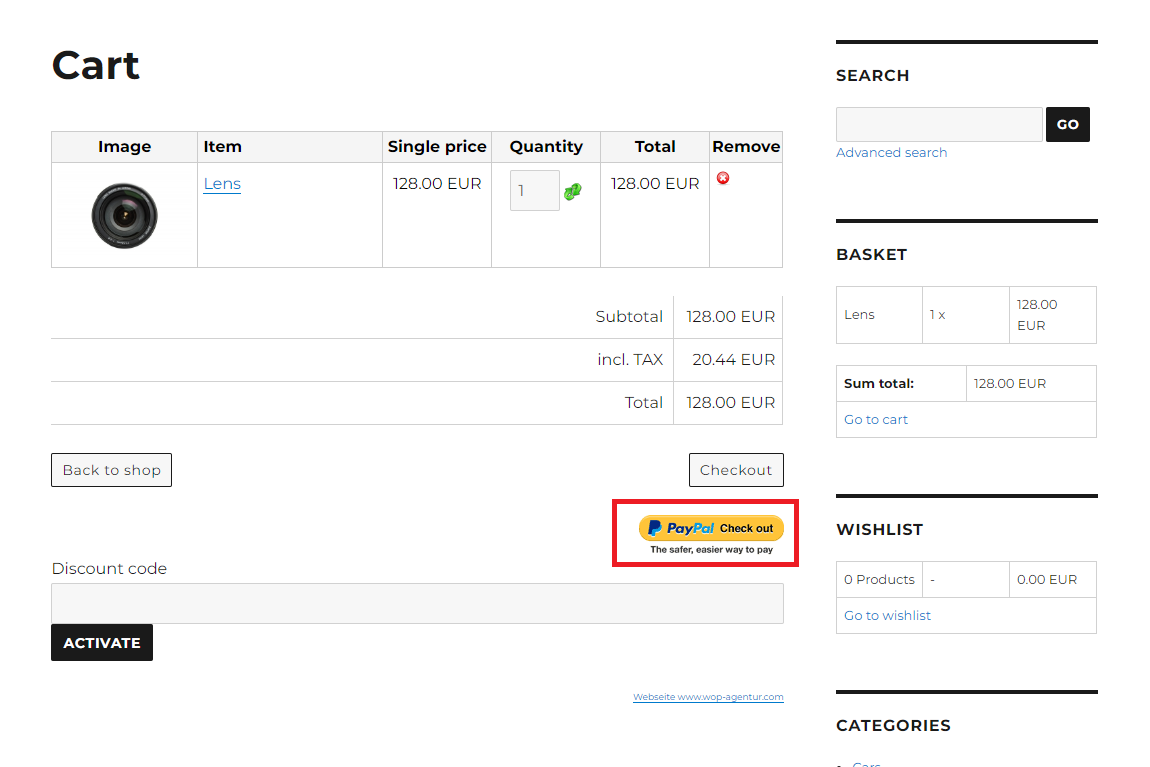Focus the Discount code input field
This screenshot has height=767, width=1150.
(x=417, y=603)
